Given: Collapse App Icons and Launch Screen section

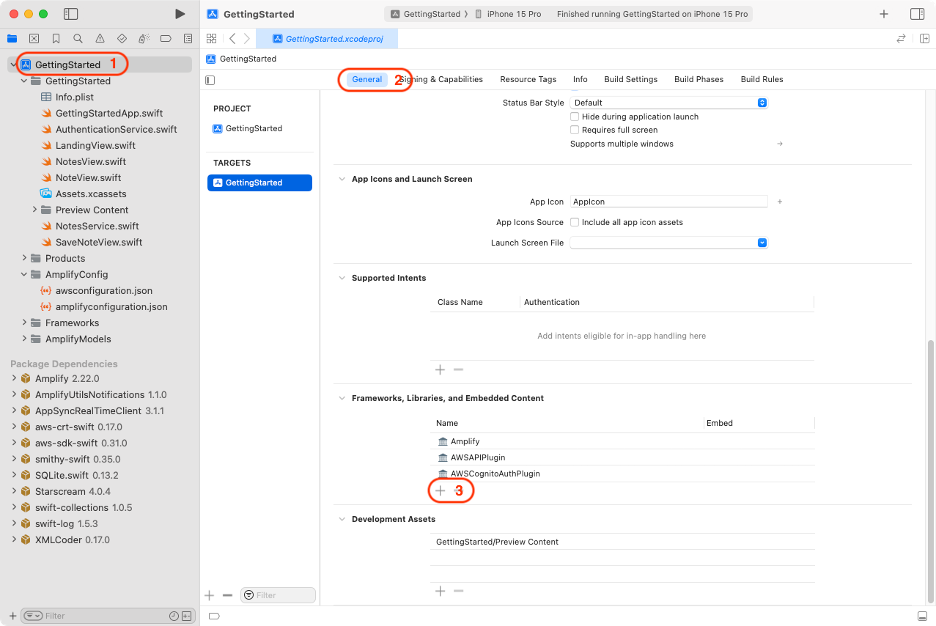Looking at the screenshot, I should click(342, 179).
